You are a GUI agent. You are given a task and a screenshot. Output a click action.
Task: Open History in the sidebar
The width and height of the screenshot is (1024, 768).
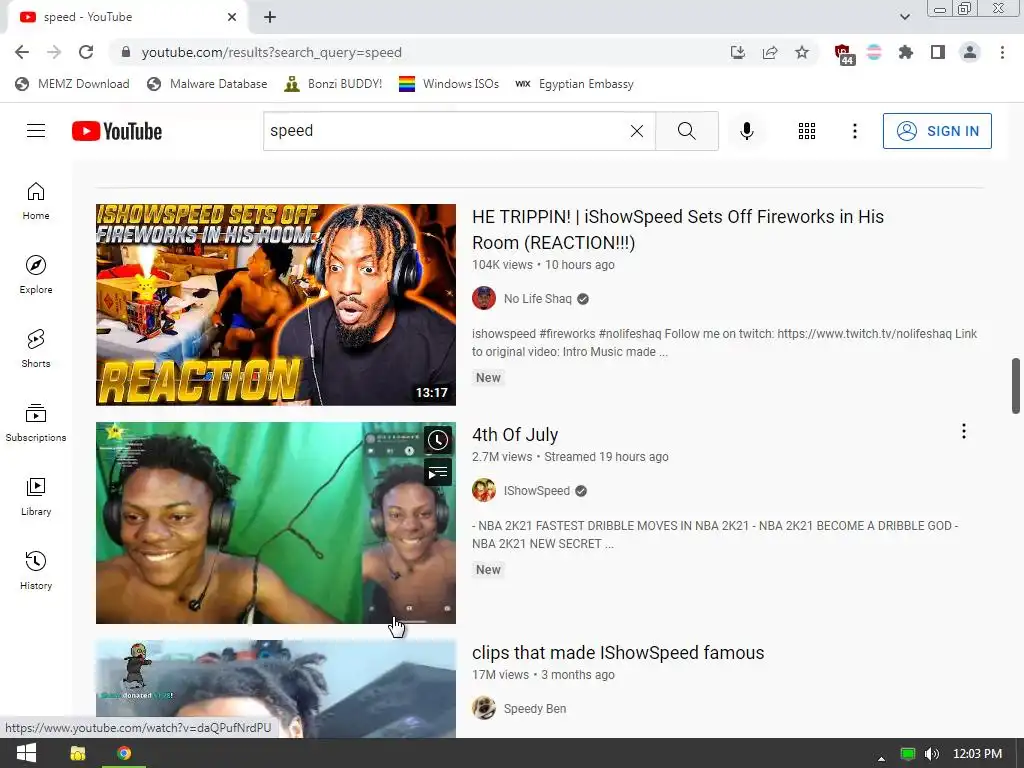(x=36, y=570)
